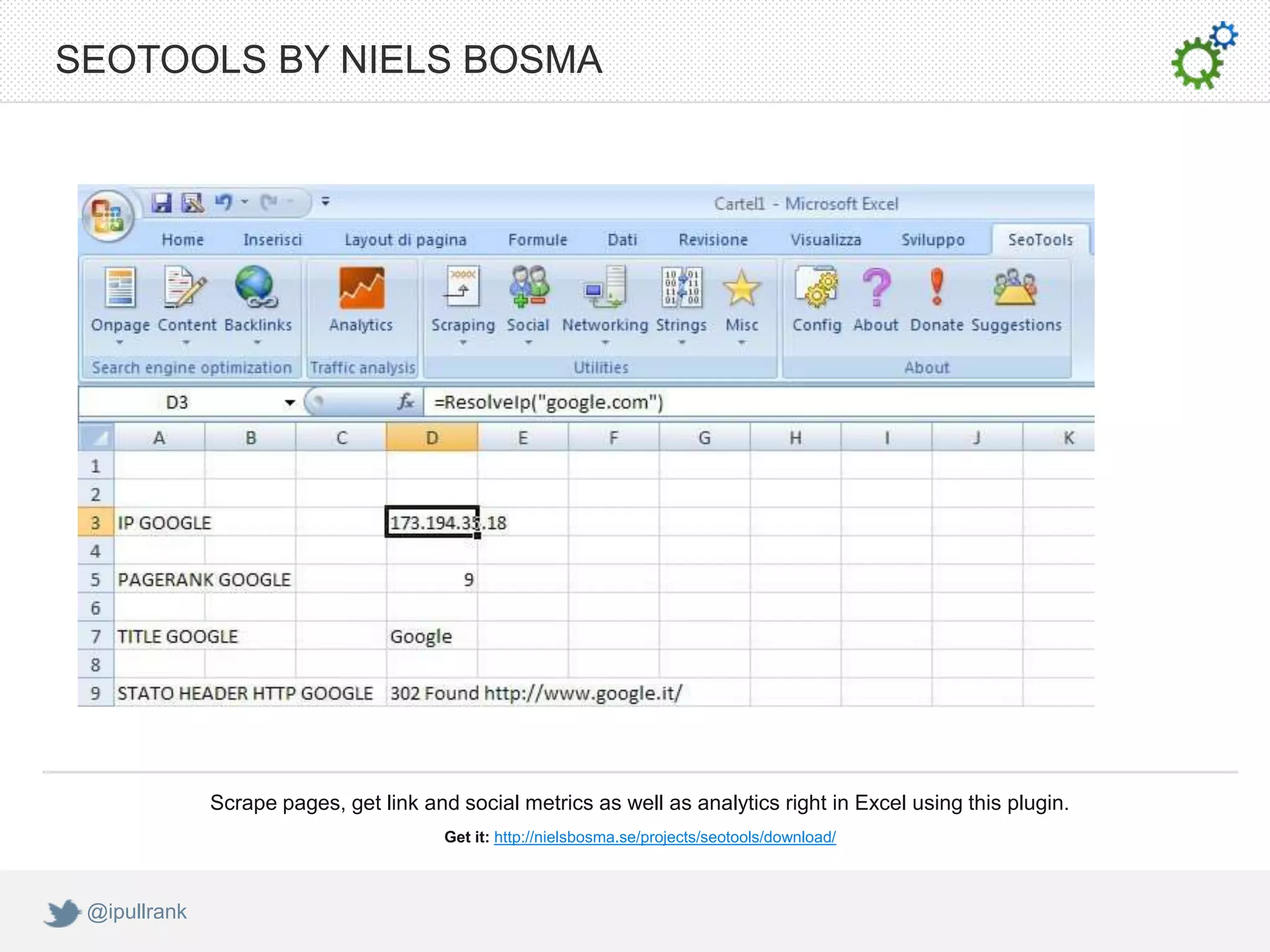Expand the Onpage dropdown arrow
The image size is (1270, 952).
120,342
